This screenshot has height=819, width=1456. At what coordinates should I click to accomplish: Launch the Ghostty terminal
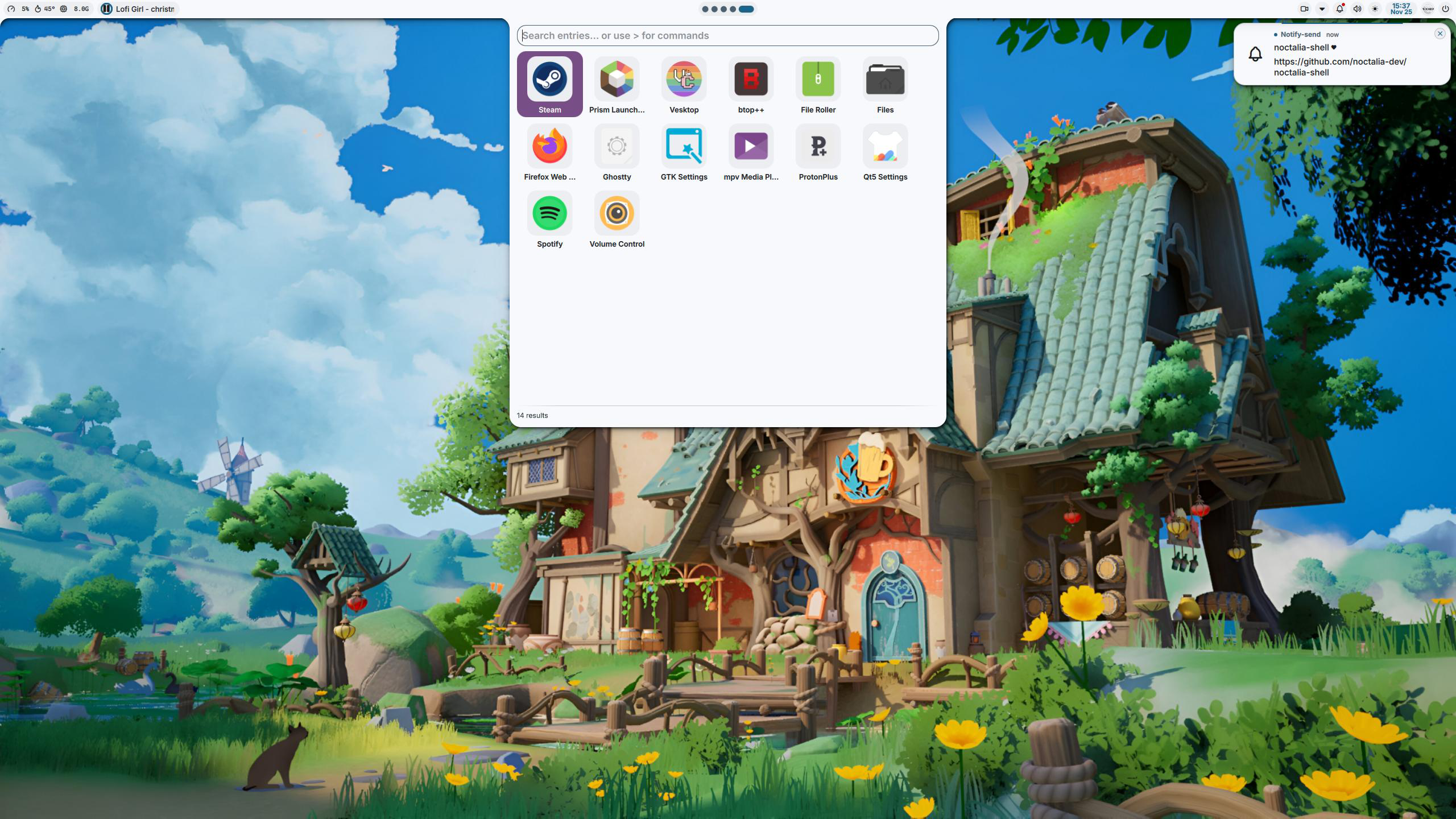point(617,151)
